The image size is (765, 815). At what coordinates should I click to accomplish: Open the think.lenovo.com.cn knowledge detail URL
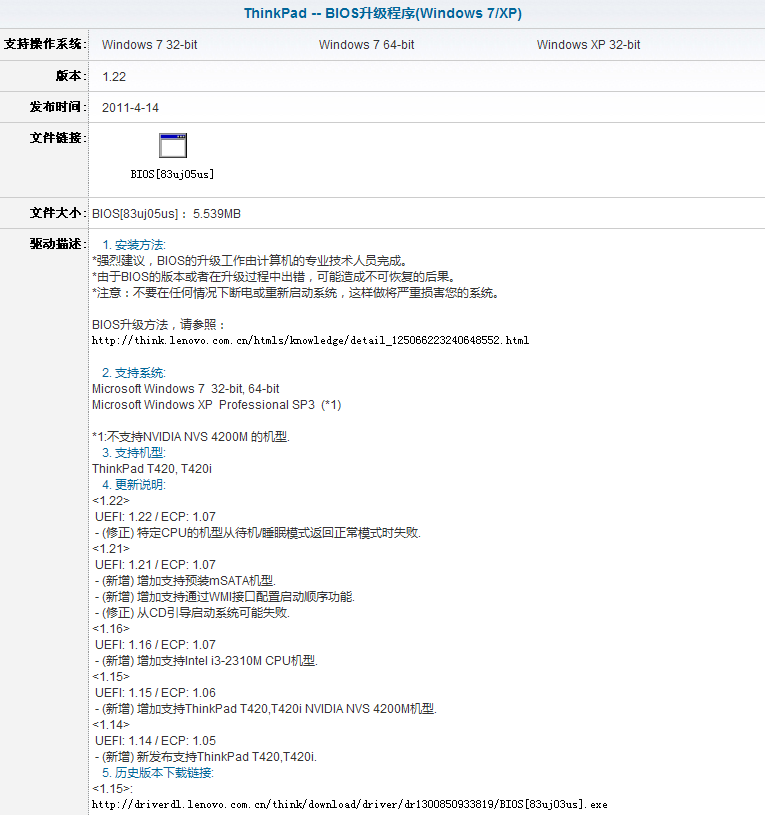tap(310, 340)
